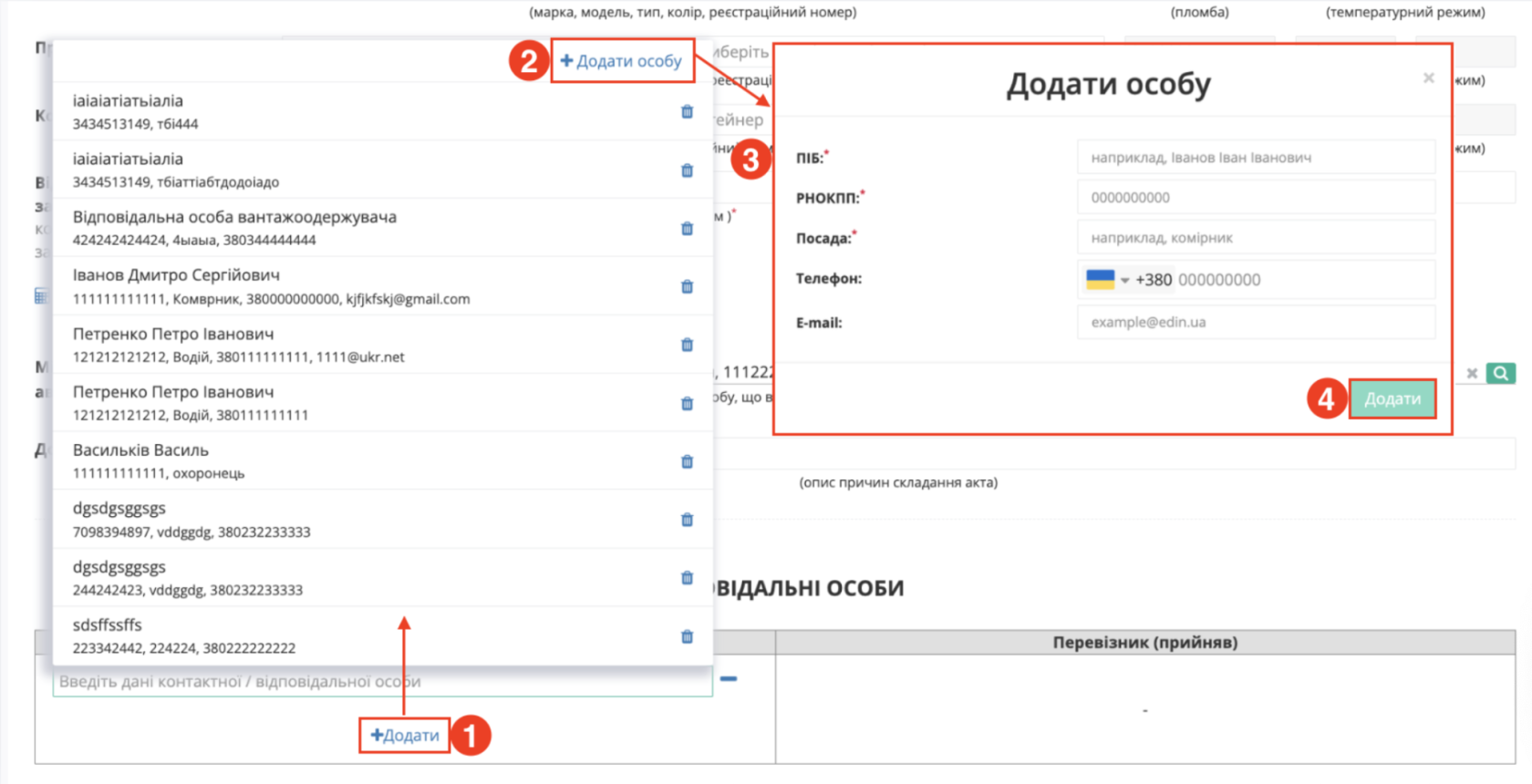Close the Додати особу dialog

[x=1429, y=78]
